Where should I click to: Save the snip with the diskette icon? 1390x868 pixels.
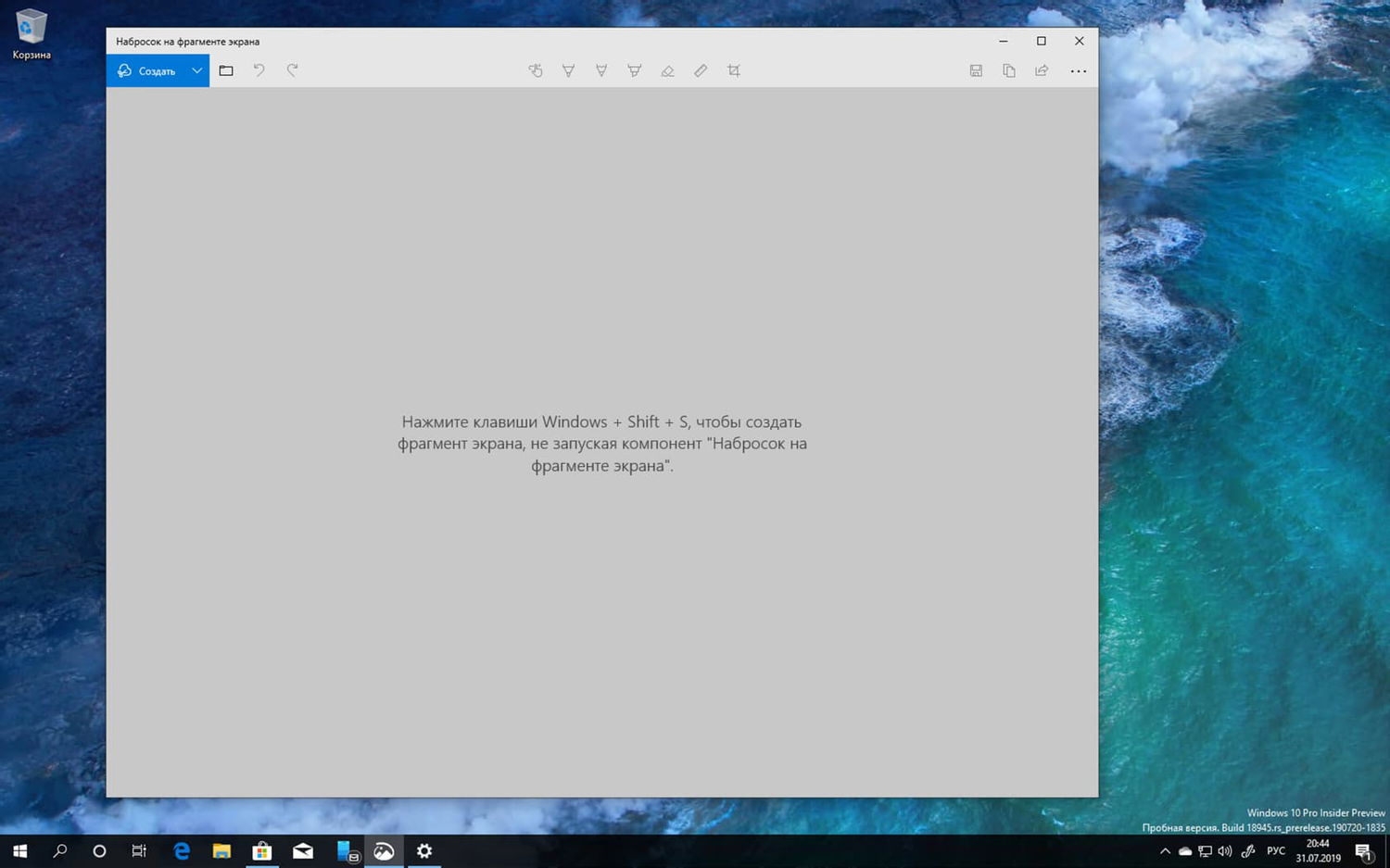pyautogui.click(x=976, y=70)
